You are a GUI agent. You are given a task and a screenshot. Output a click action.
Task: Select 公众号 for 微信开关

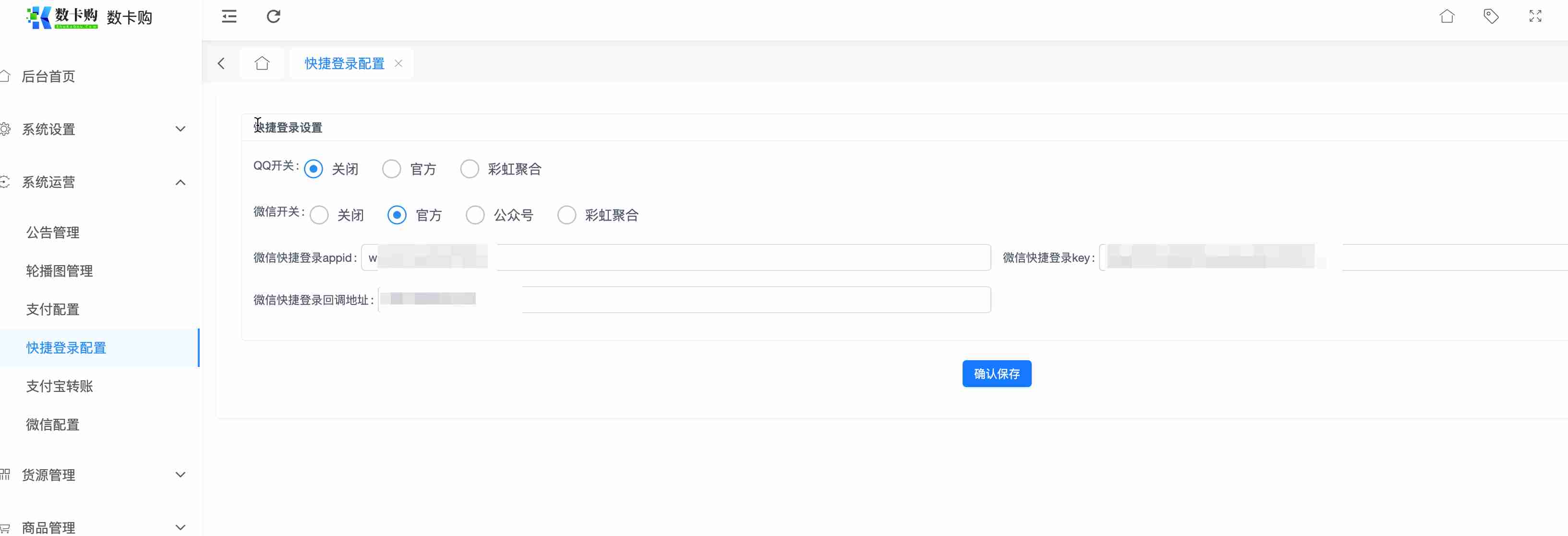coord(475,215)
